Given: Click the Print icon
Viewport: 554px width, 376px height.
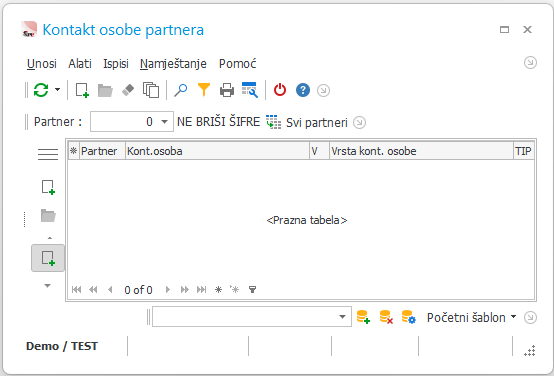Looking at the screenshot, I should coord(227,90).
